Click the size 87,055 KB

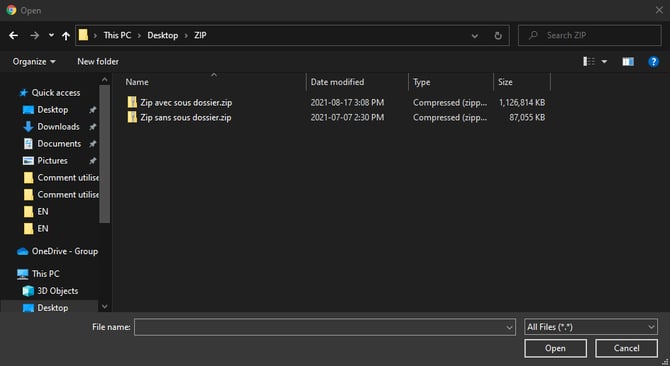pyautogui.click(x=527, y=117)
